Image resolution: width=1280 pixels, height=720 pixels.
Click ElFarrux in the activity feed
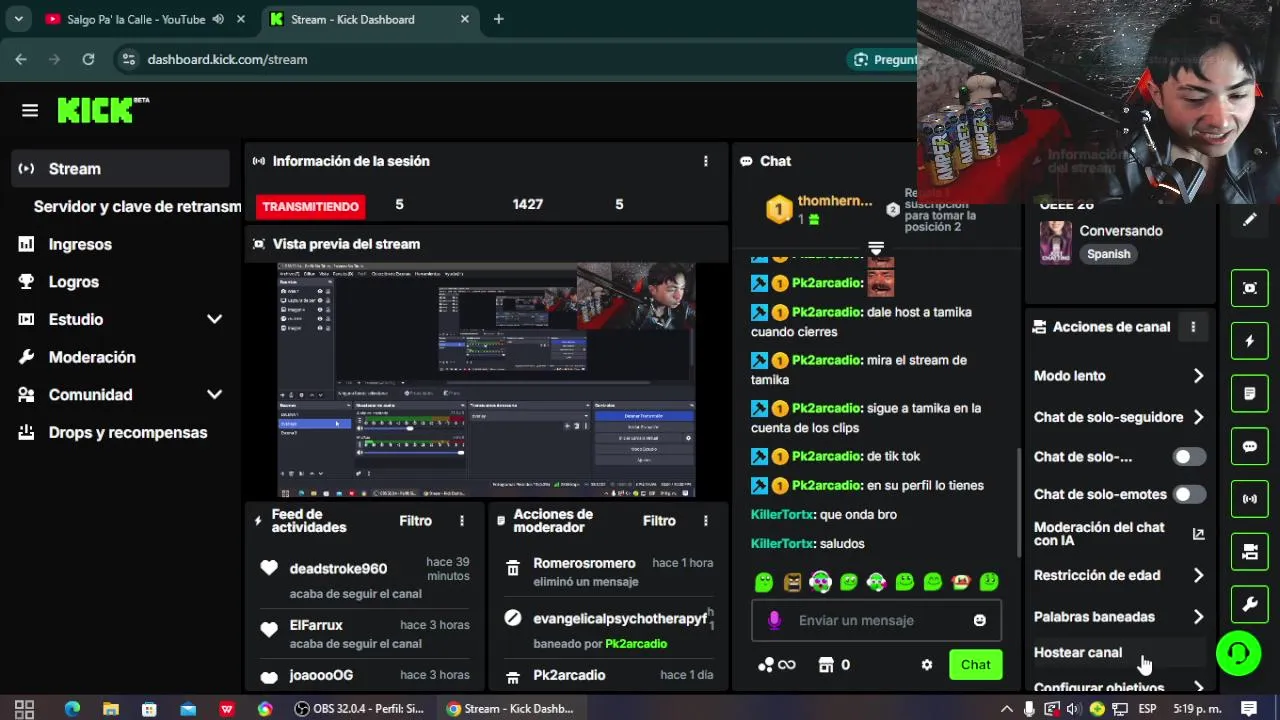click(316, 625)
